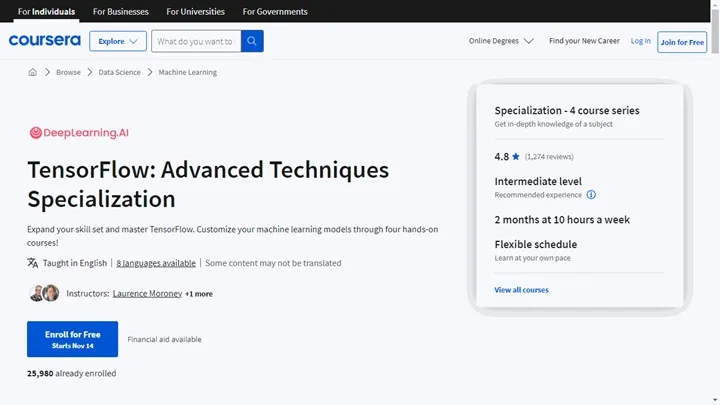
Task: Switch to the For Universities tab
Action: point(195,11)
